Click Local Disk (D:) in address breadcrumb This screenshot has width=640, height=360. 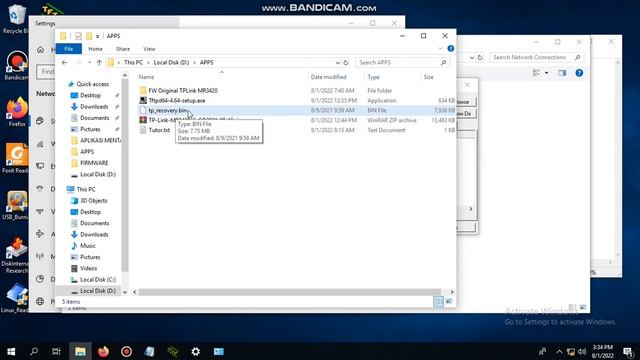point(171,62)
